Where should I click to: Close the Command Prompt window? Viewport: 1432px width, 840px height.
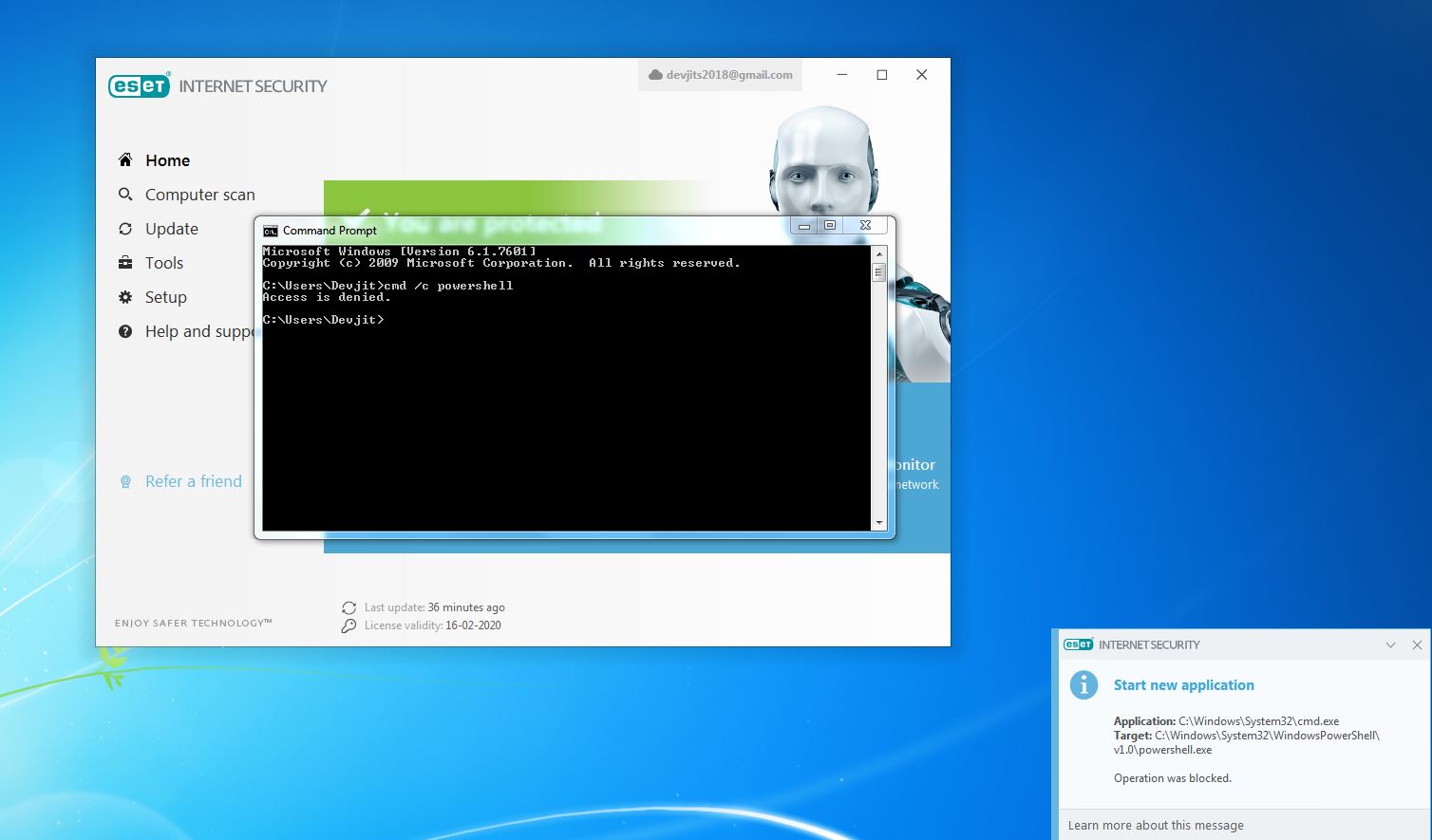coord(865,226)
